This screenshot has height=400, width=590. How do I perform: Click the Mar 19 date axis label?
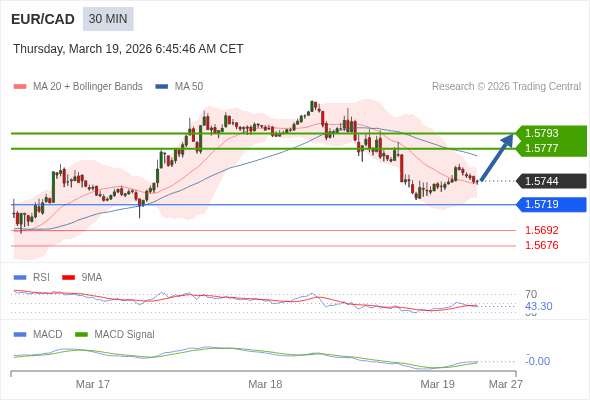point(437,384)
